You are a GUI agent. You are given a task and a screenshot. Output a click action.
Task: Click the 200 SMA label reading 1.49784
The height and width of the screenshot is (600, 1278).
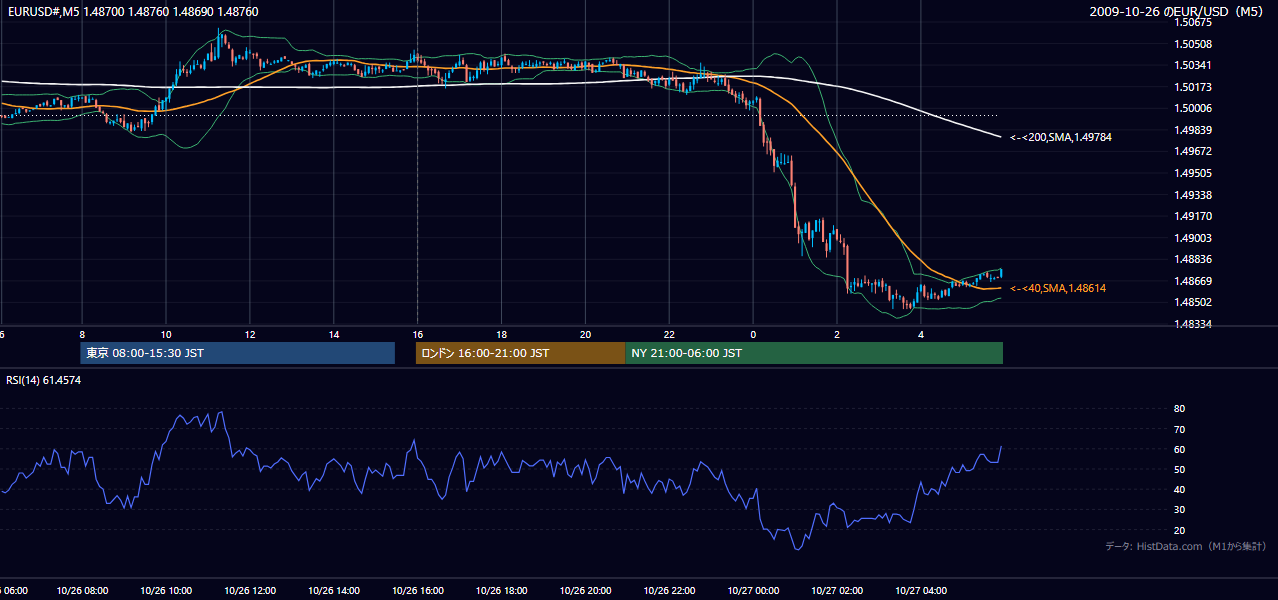1060,137
